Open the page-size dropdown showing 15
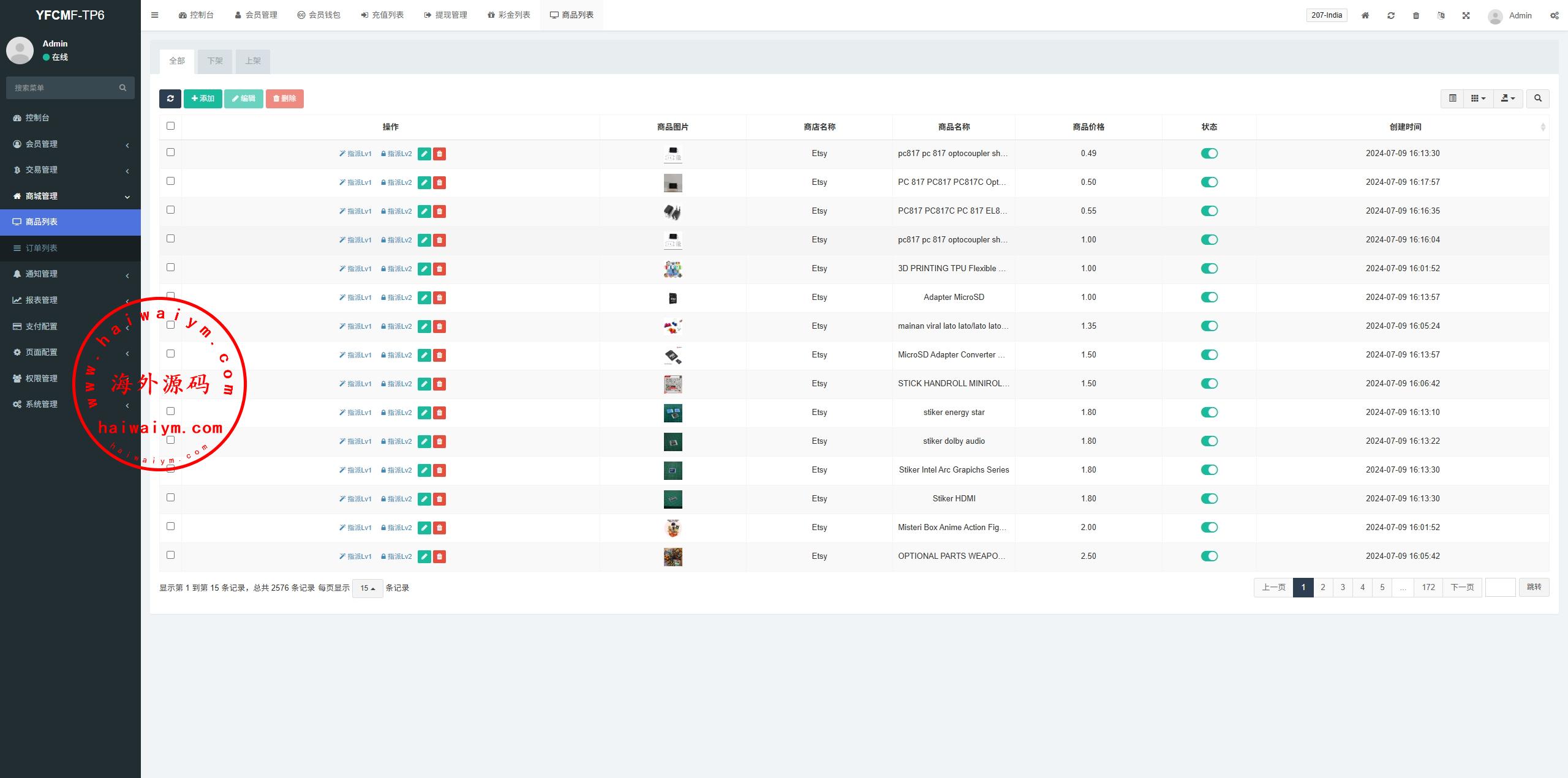 (x=367, y=588)
